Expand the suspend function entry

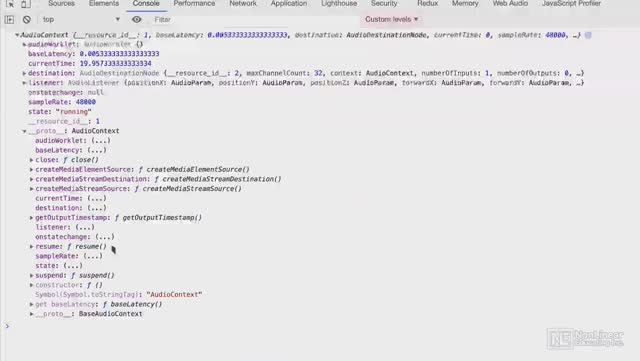pos(31,276)
